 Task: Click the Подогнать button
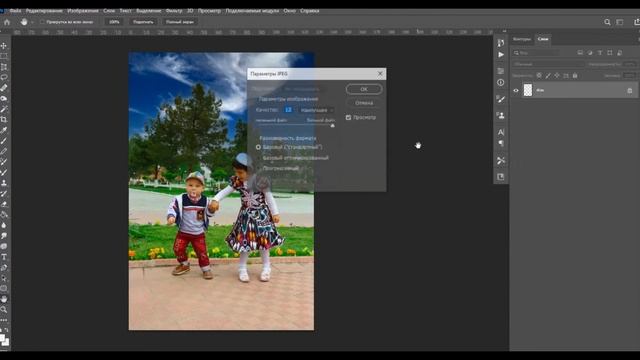[x=143, y=22]
